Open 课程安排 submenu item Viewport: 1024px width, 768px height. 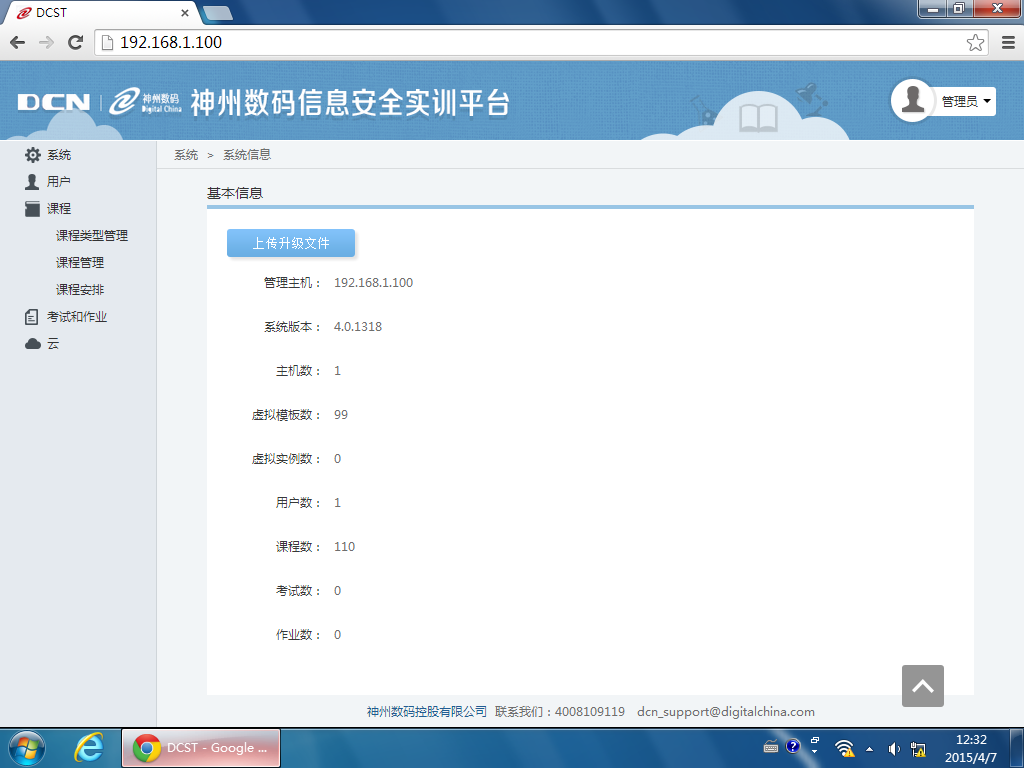tap(80, 289)
